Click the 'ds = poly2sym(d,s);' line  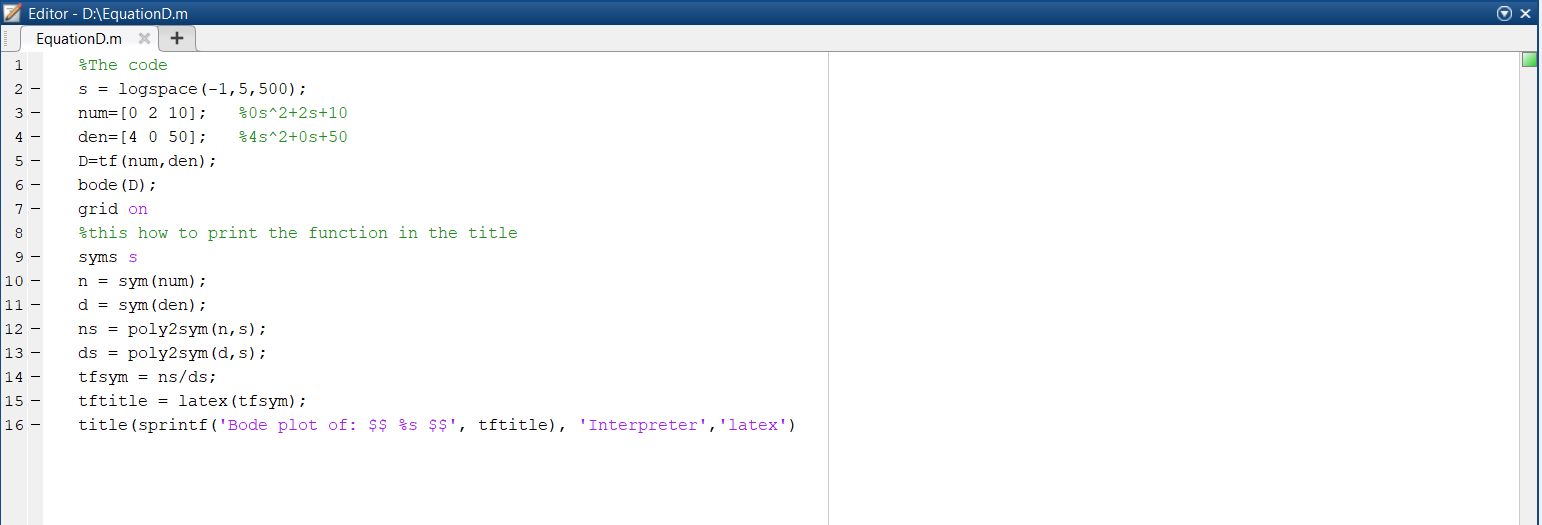tap(173, 353)
